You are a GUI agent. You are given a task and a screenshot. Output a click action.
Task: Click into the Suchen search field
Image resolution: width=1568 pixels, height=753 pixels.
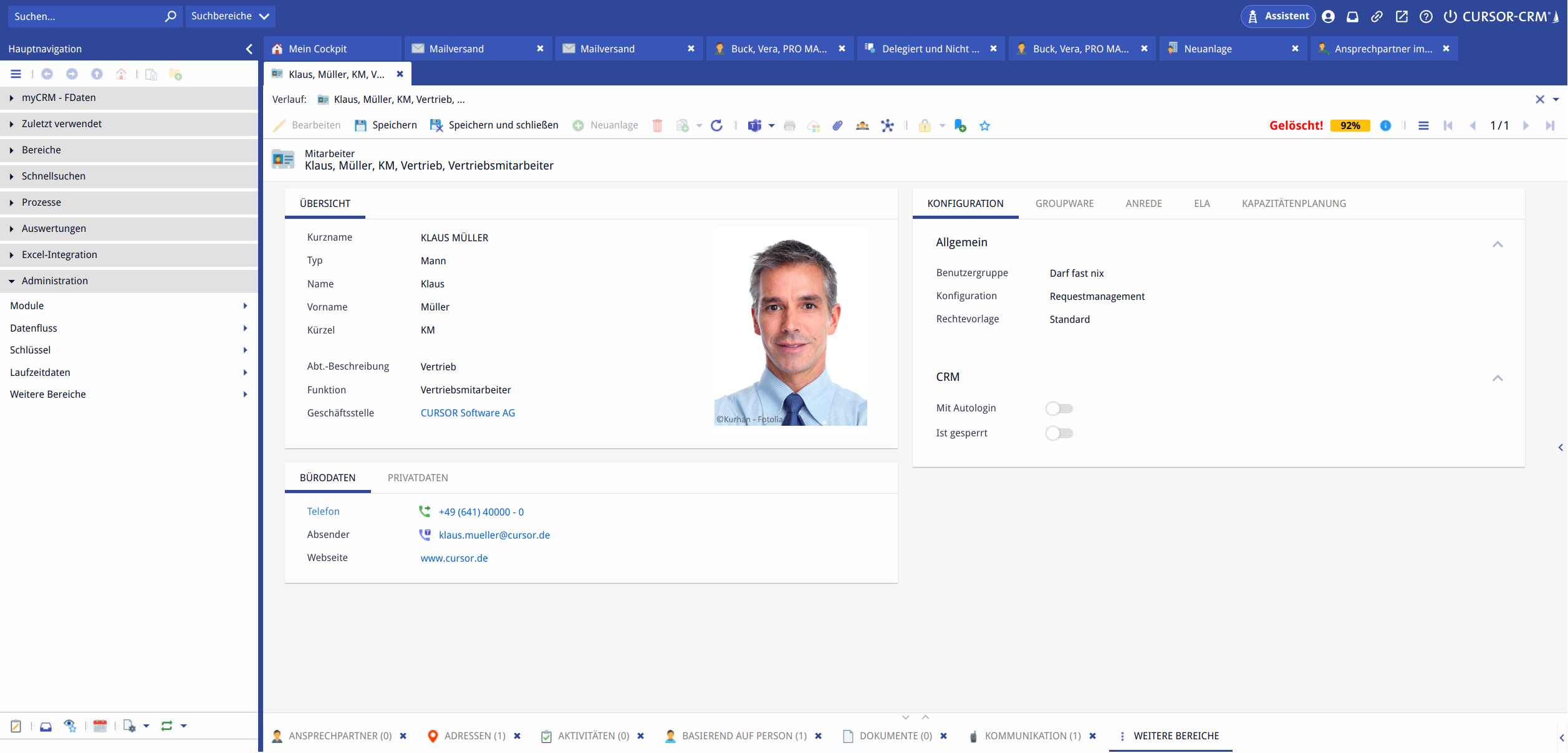click(x=84, y=16)
